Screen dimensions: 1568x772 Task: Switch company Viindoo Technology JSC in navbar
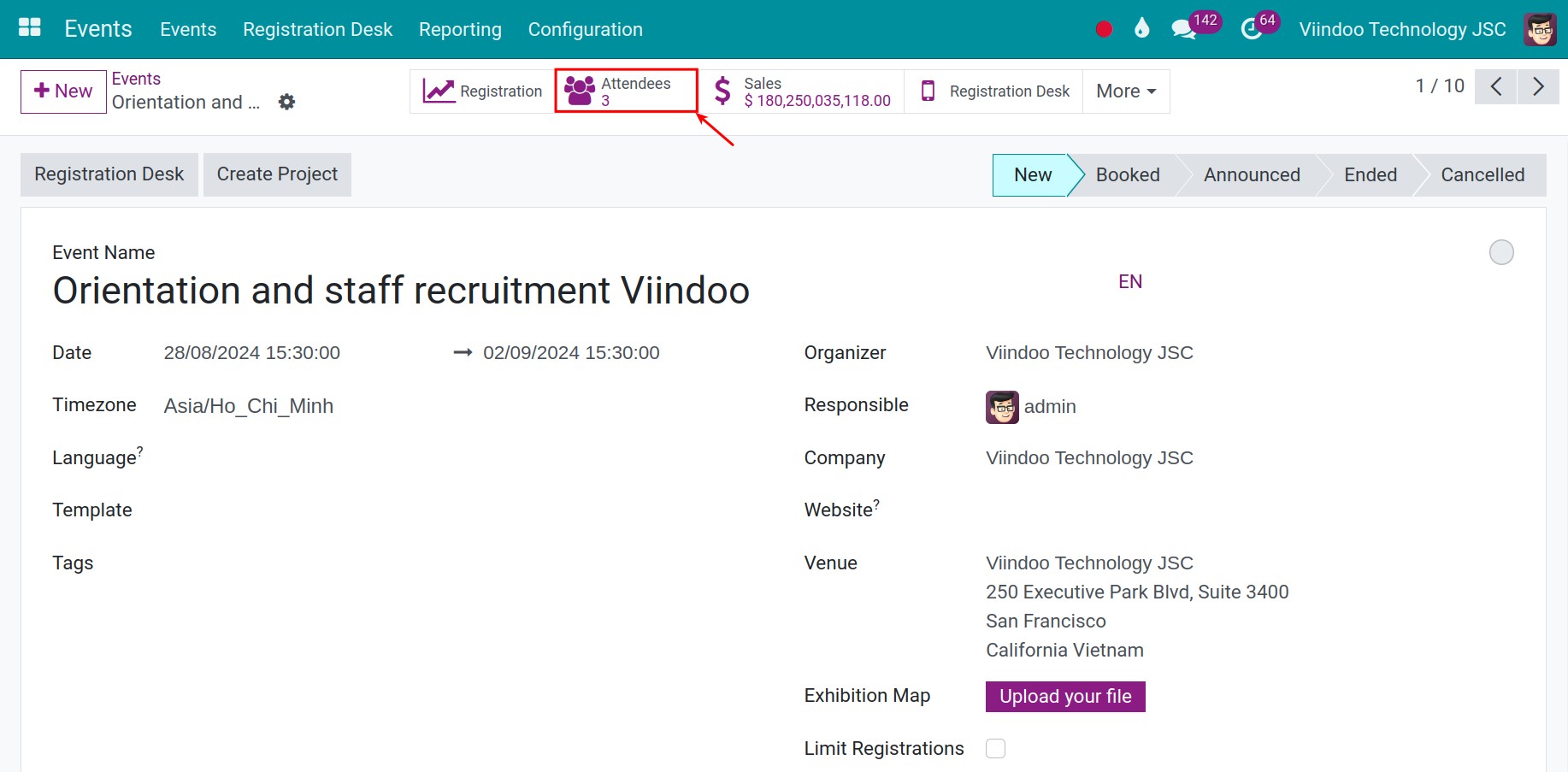click(x=1402, y=29)
